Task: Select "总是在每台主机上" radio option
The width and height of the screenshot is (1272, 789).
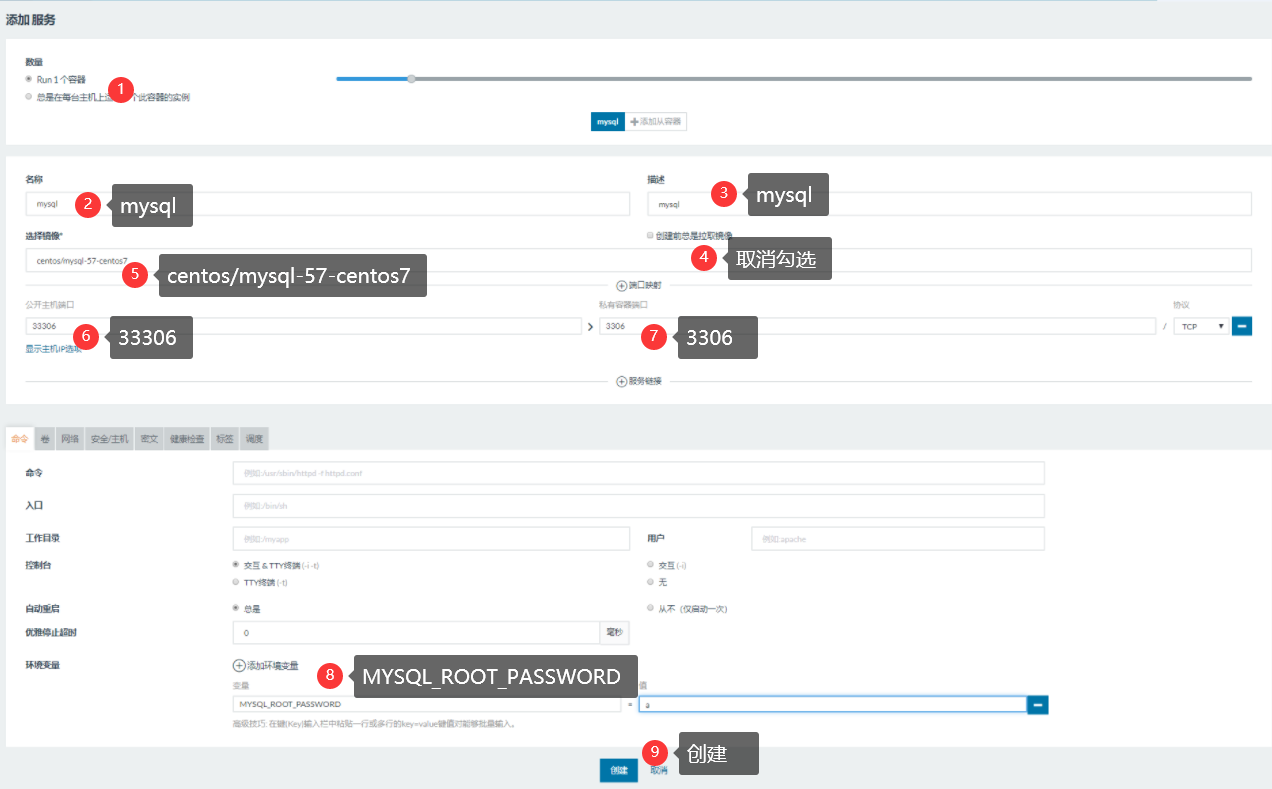Action: click(x=29, y=97)
